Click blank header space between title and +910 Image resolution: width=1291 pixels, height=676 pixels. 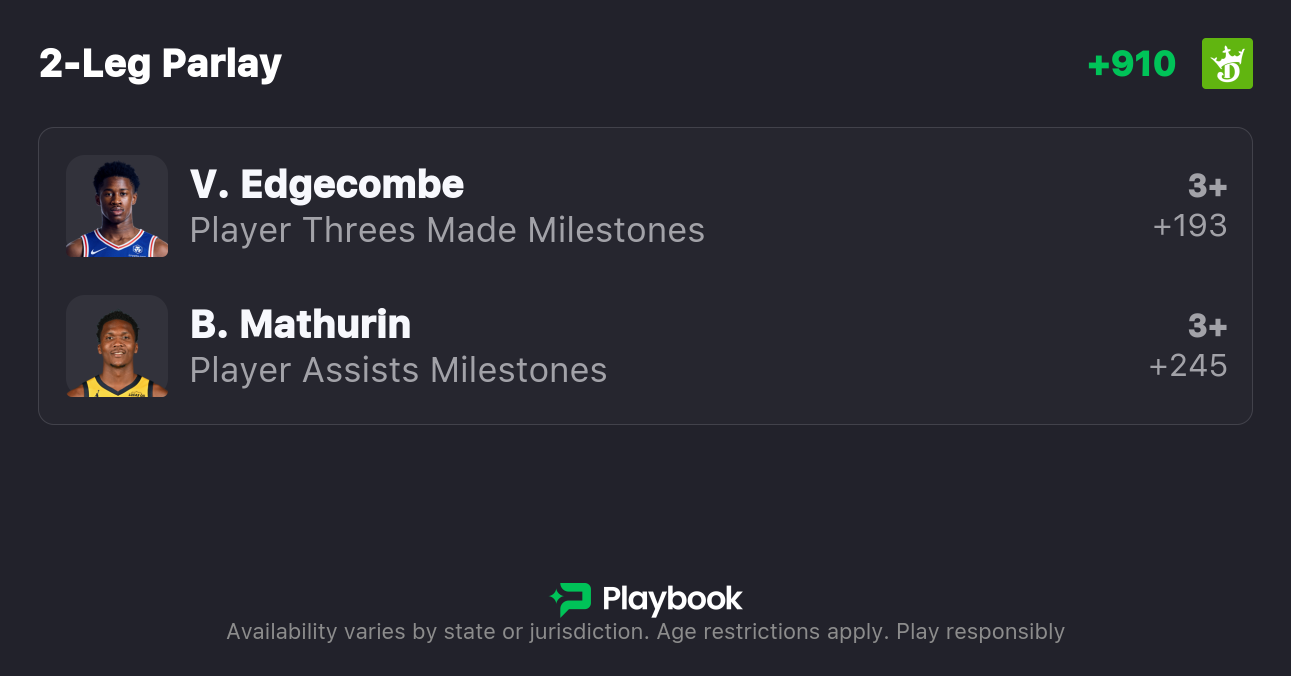coord(680,64)
